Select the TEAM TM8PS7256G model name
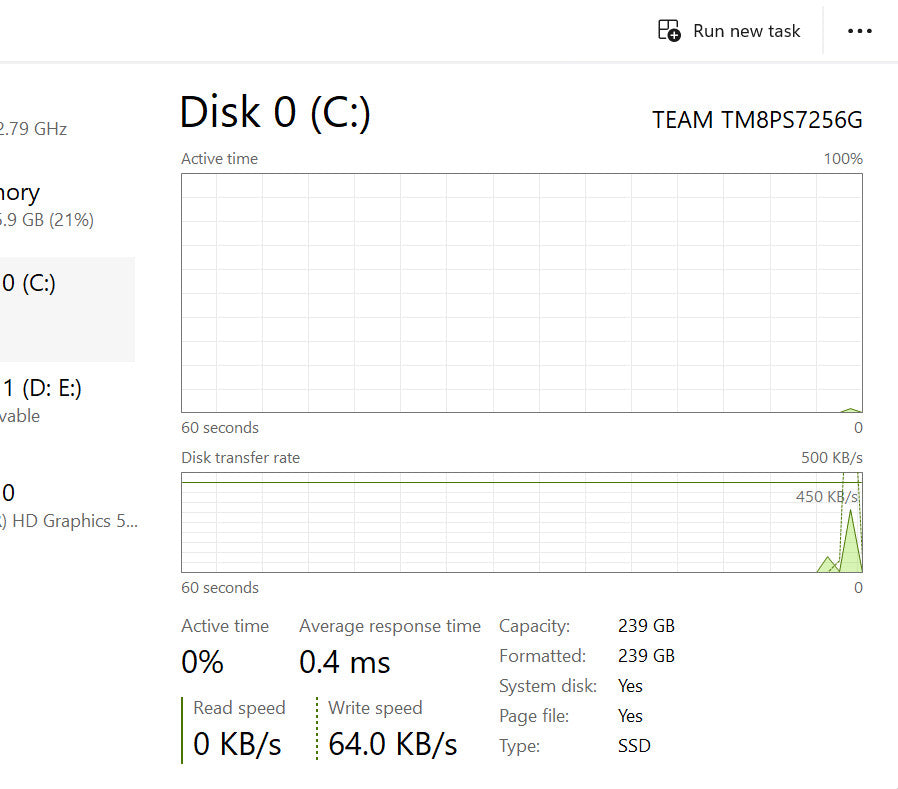The image size is (898, 789). (757, 120)
